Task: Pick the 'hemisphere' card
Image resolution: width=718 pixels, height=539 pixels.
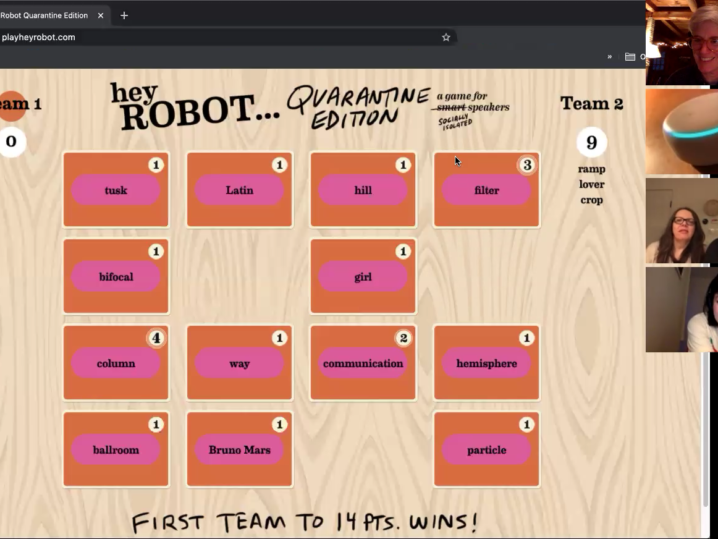Action: point(486,363)
